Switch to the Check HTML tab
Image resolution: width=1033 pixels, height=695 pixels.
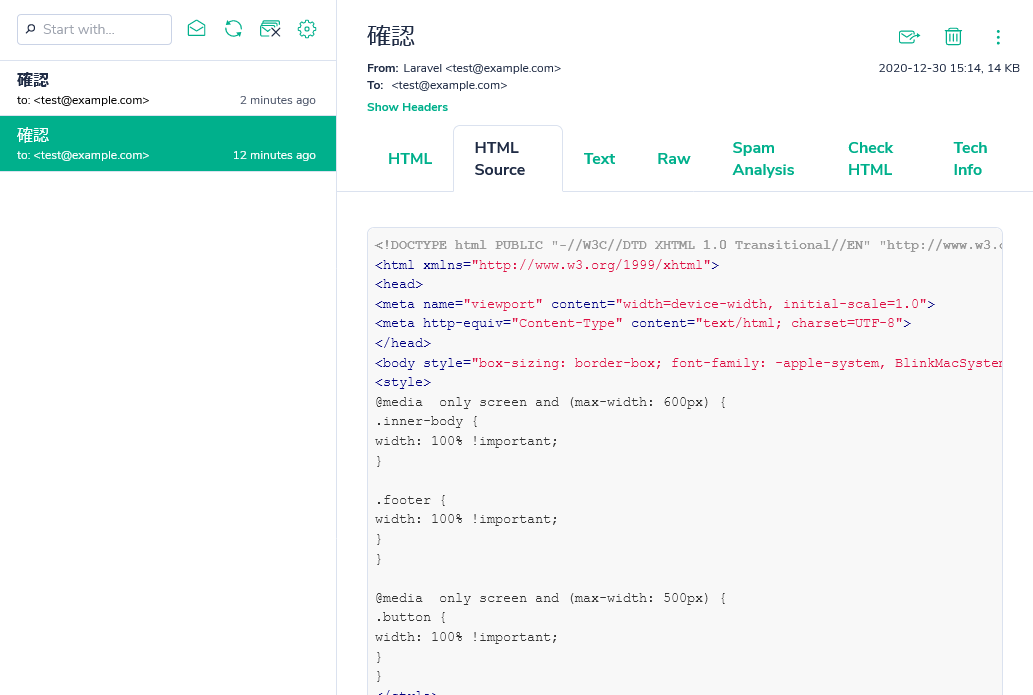[870, 159]
